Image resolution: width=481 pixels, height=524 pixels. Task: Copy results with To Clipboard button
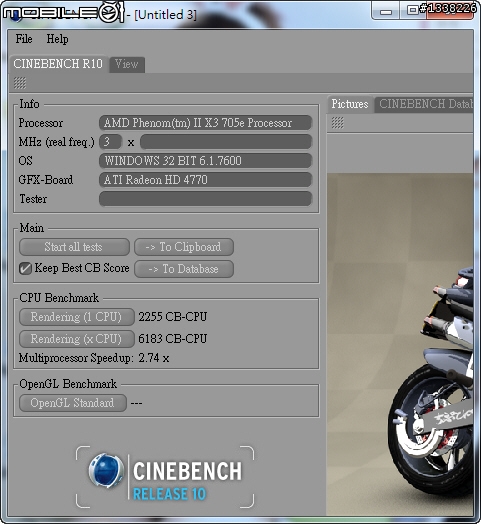[x=184, y=247]
